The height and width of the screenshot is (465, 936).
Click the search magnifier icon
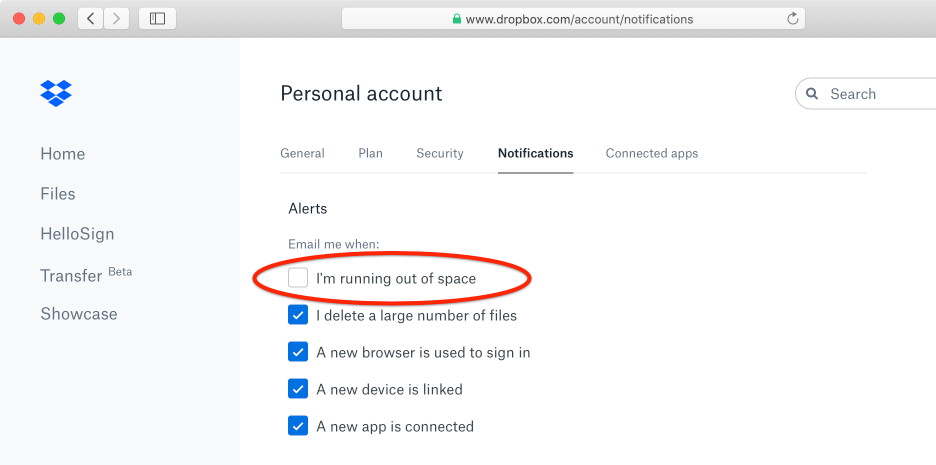813,94
